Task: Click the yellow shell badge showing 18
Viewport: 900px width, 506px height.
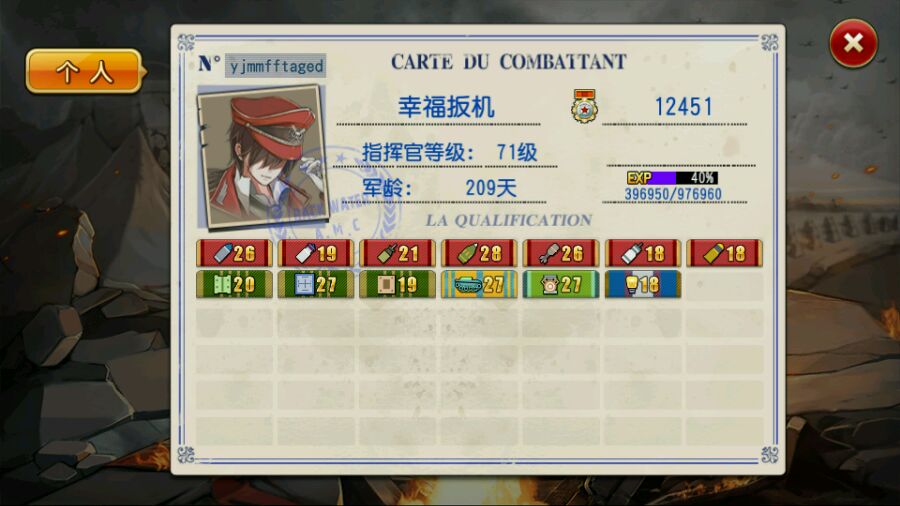Action: 724,253
